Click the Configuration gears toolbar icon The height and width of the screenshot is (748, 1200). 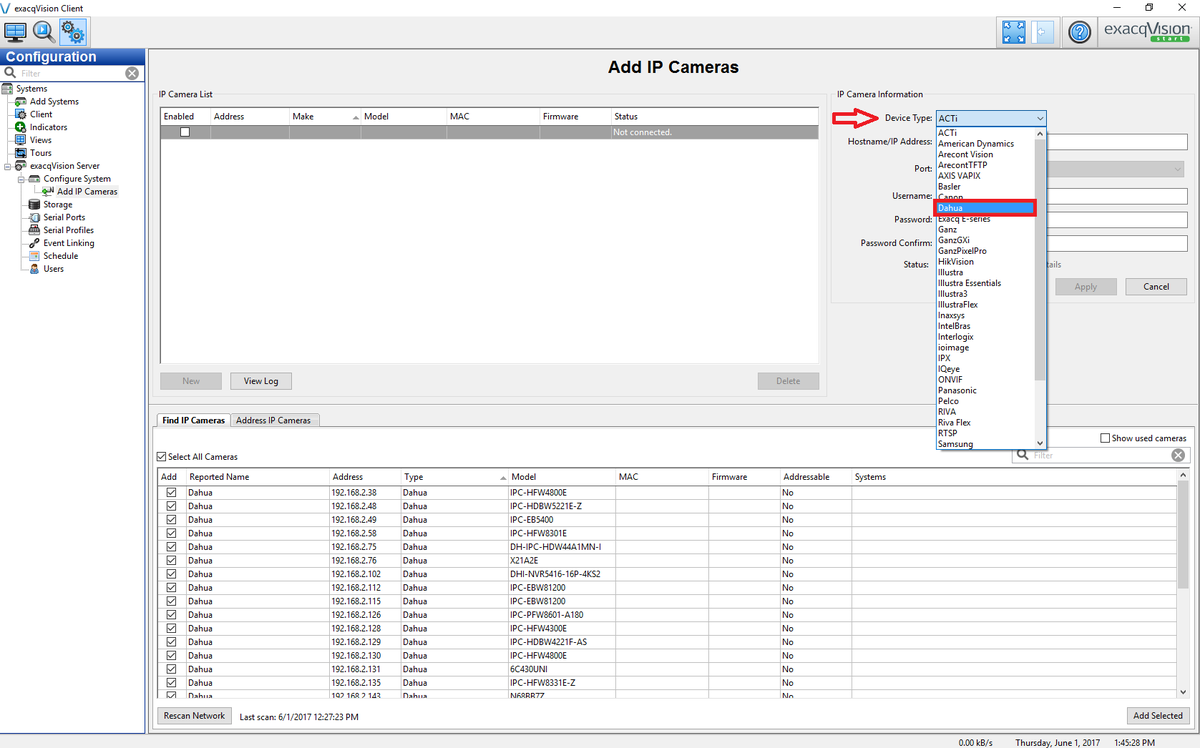tap(73, 32)
